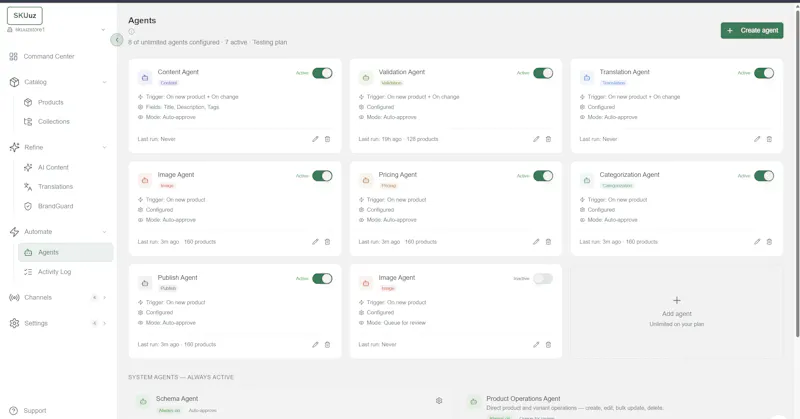
Task: Click the page vertical scrollbar
Action: (797, 174)
